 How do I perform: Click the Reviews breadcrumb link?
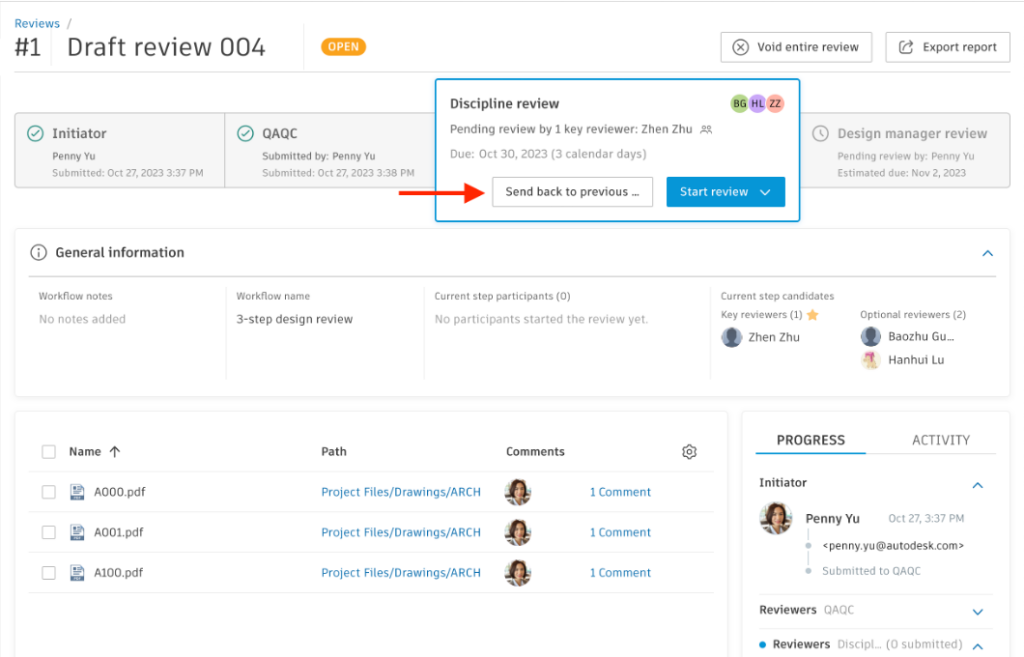click(37, 23)
